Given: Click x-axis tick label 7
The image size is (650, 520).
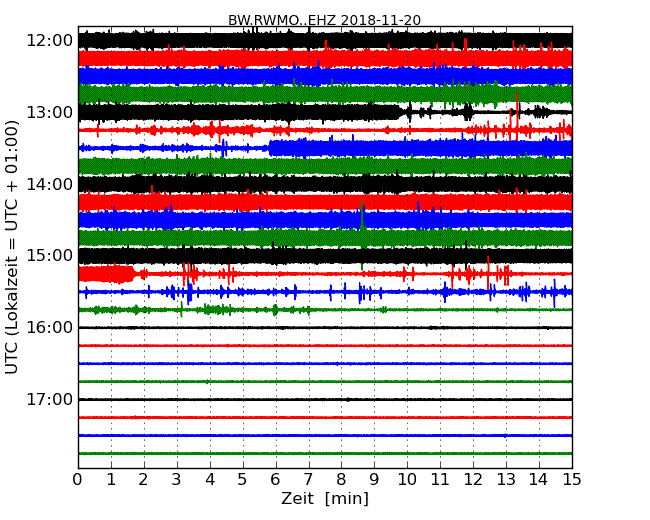Looking at the screenshot, I should click(x=308, y=480).
